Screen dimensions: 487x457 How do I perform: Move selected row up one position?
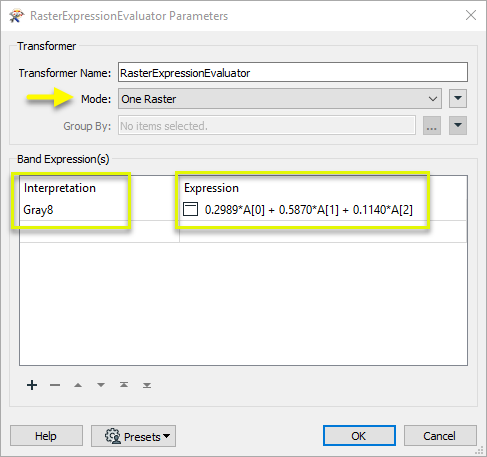tap(78, 385)
